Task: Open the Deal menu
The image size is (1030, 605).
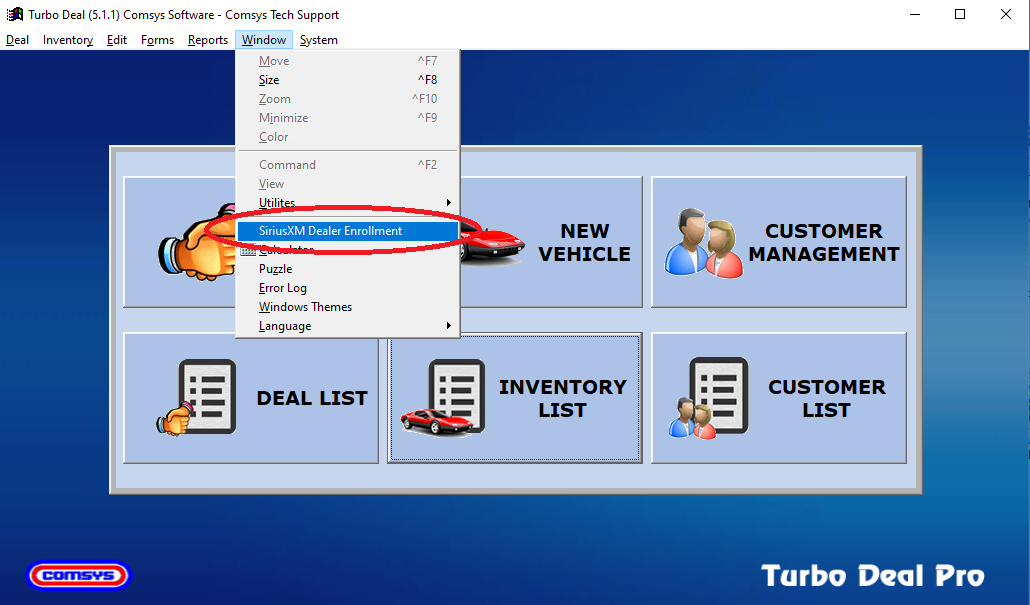Action: click(17, 40)
